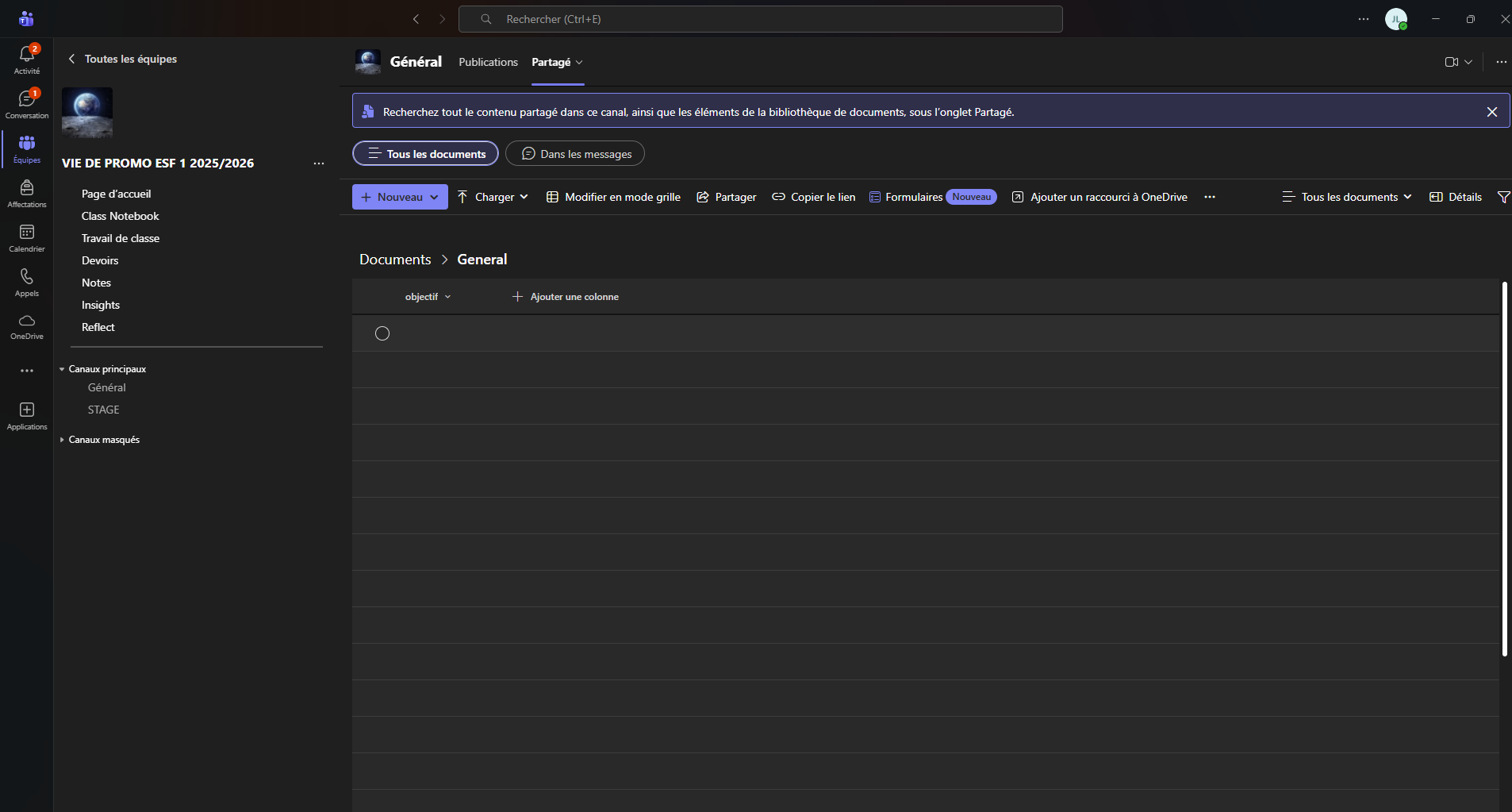This screenshot has width=1512, height=812.
Task: Open the filter funnel icon
Action: 1503,197
